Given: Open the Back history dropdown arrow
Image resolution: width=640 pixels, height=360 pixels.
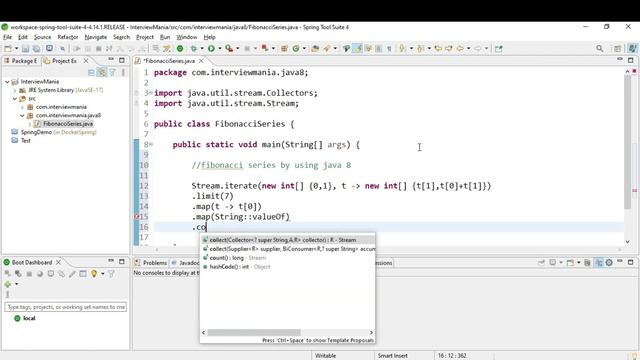Looking at the screenshot, I should (469, 49).
